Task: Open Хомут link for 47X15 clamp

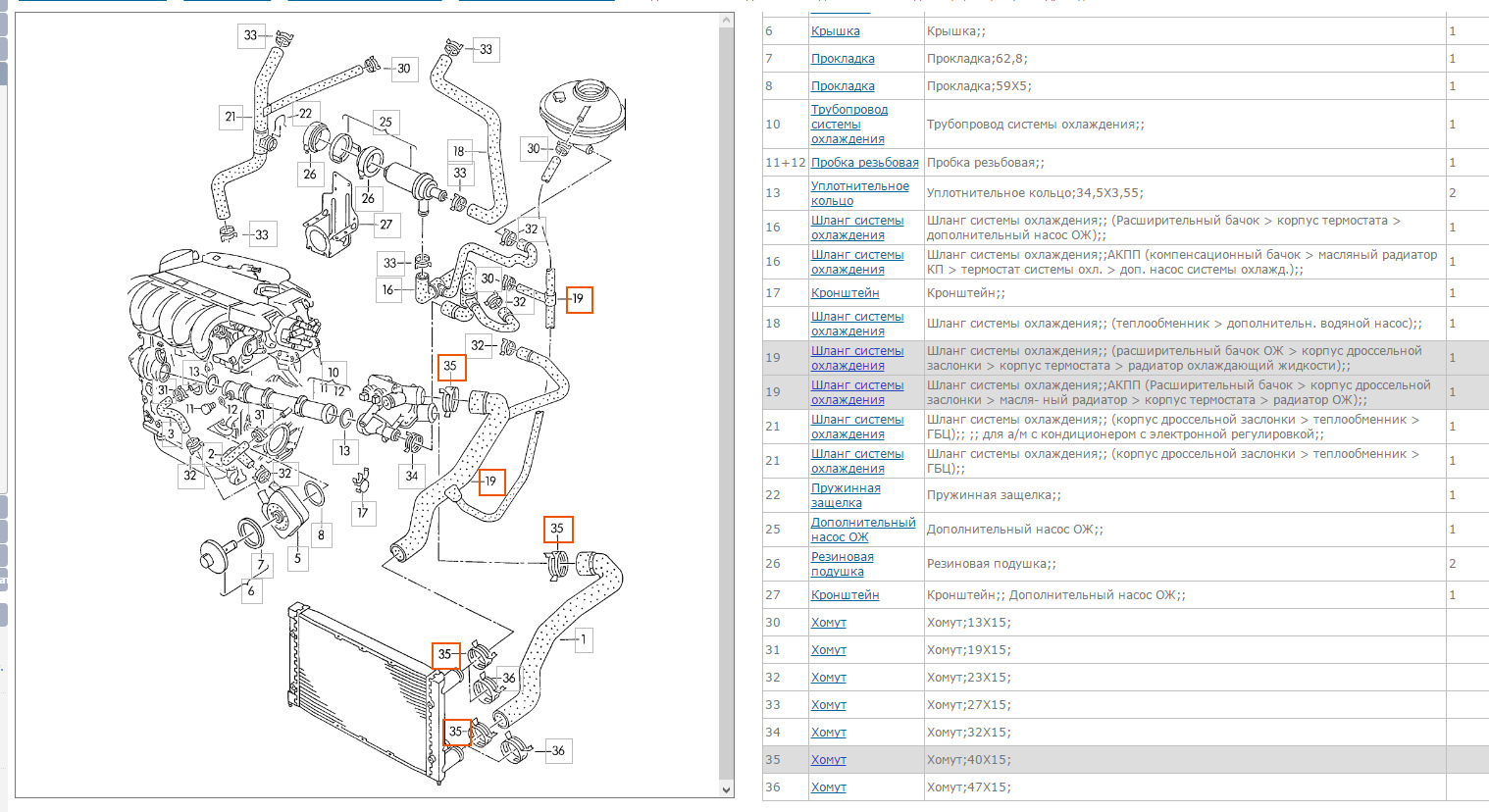Action: 829,787
